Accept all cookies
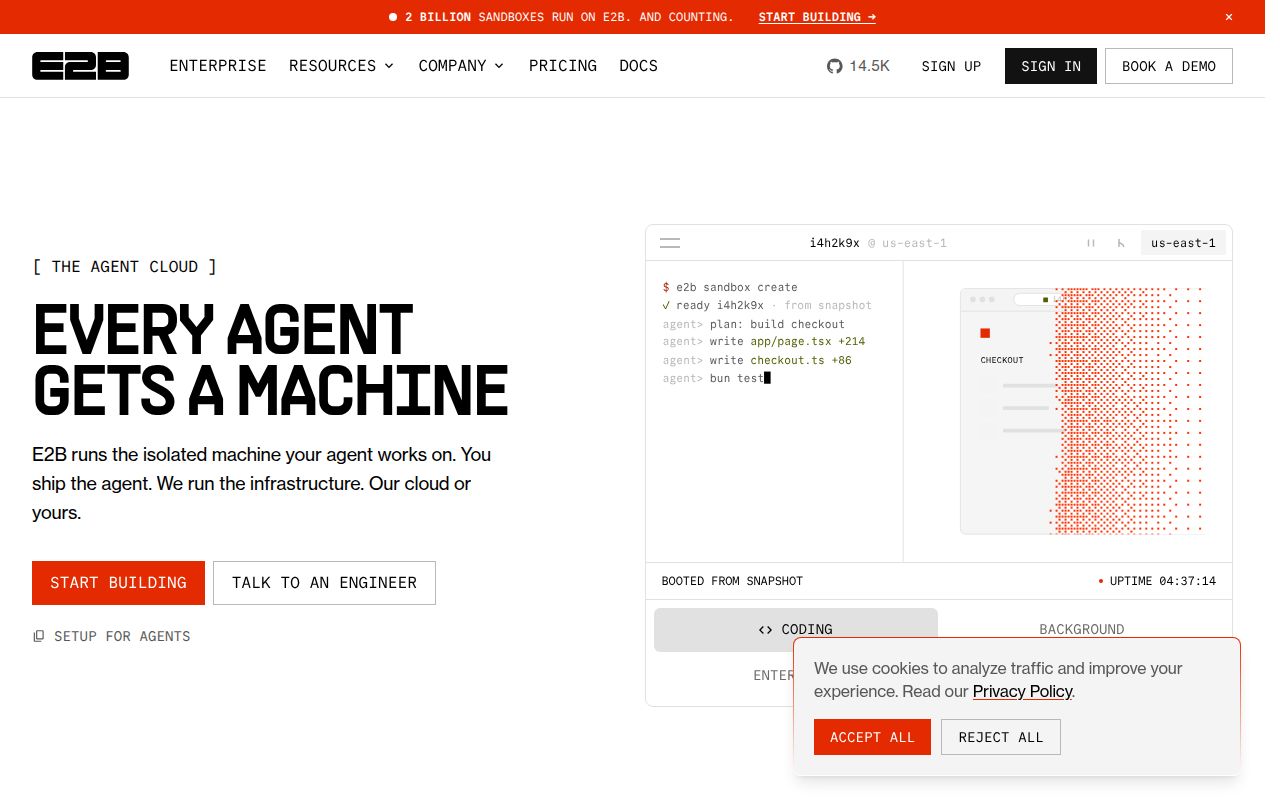 (872, 737)
